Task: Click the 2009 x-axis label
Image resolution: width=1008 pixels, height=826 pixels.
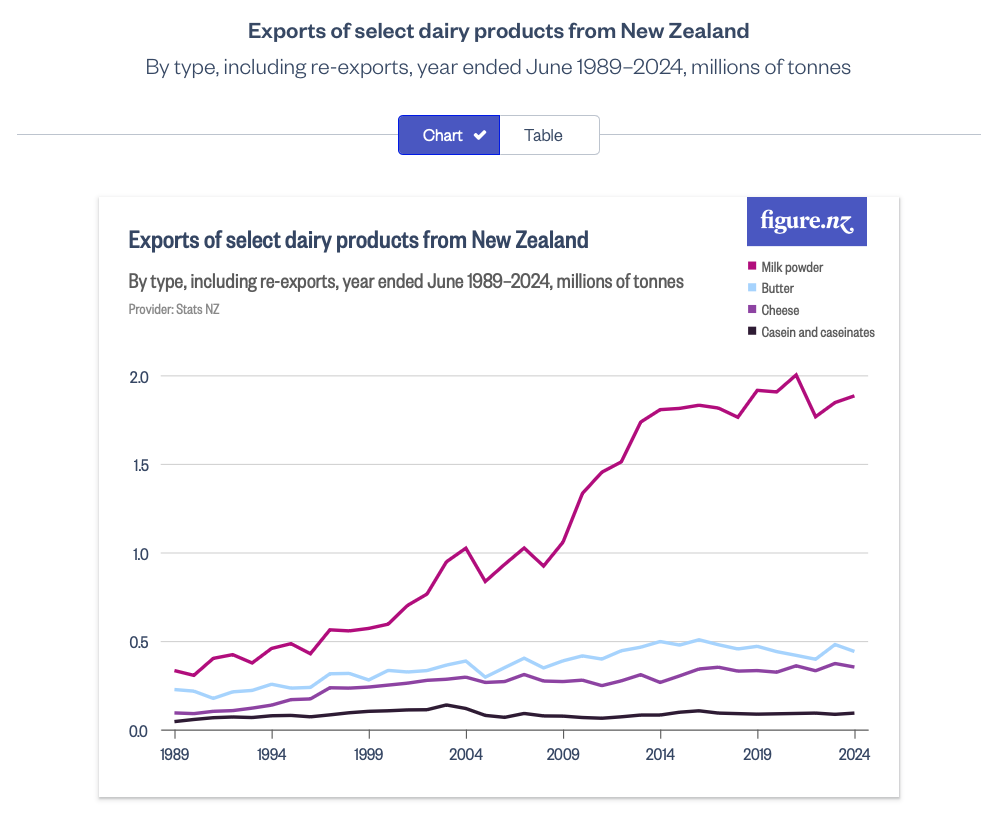Action: pyautogui.click(x=563, y=755)
